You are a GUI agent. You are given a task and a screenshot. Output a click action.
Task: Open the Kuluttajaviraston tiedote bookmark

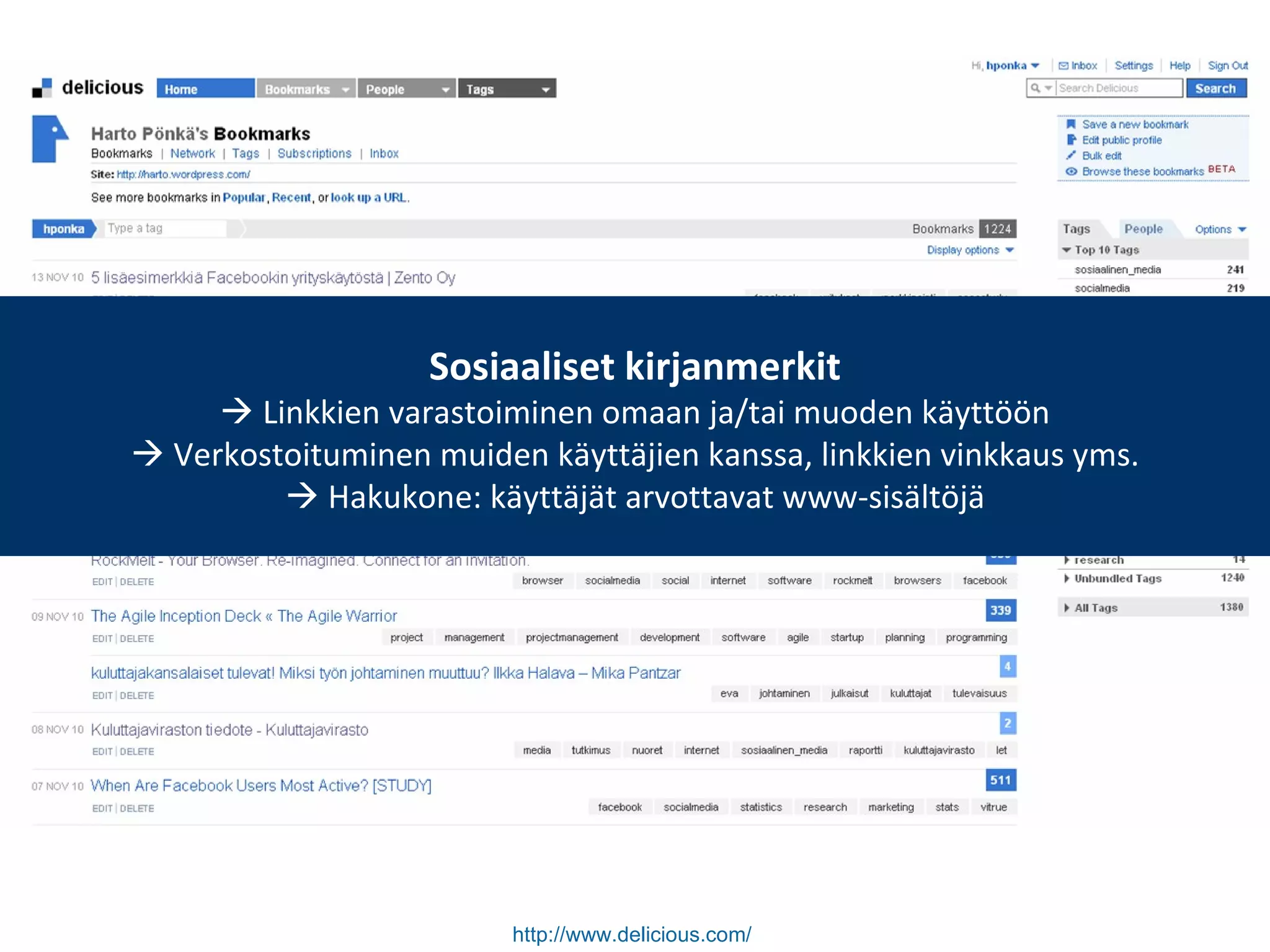point(229,730)
